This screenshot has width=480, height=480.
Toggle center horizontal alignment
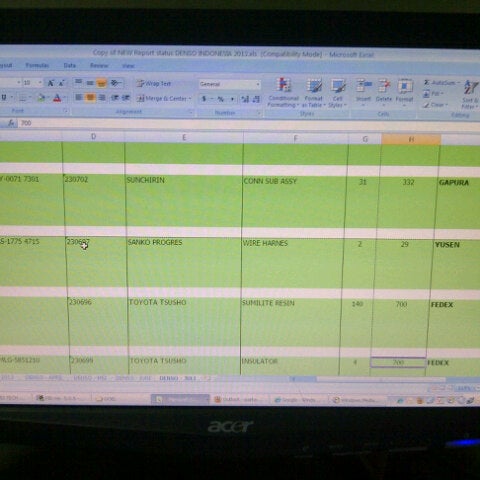[x=90, y=98]
